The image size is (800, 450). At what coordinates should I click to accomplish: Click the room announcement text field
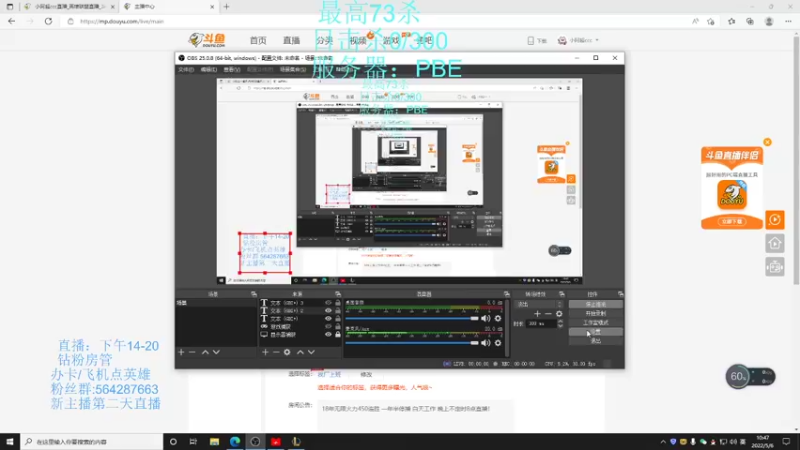pyautogui.click(x=414, y=414)
